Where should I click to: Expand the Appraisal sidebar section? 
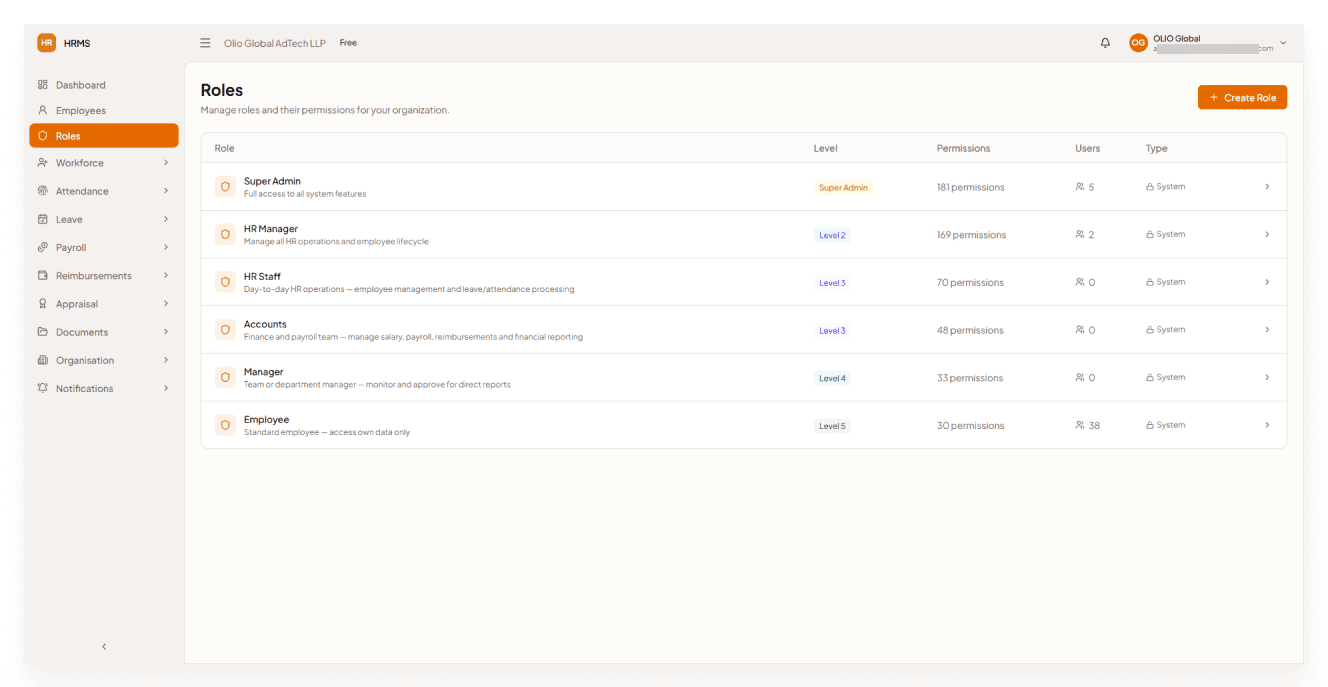pyautogui.click(x=104, y=304)
